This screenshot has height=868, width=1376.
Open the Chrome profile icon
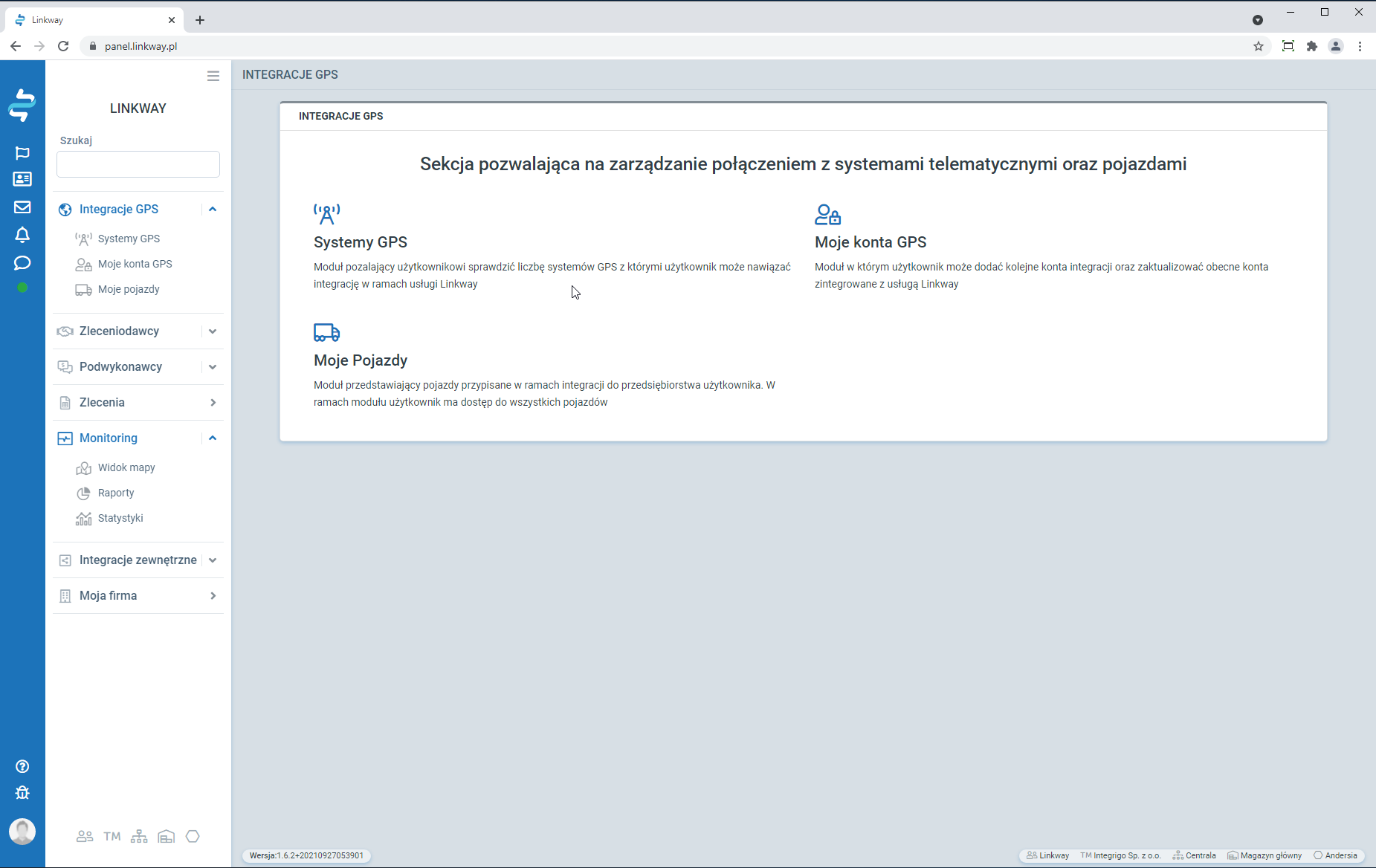pos(1336,46)
